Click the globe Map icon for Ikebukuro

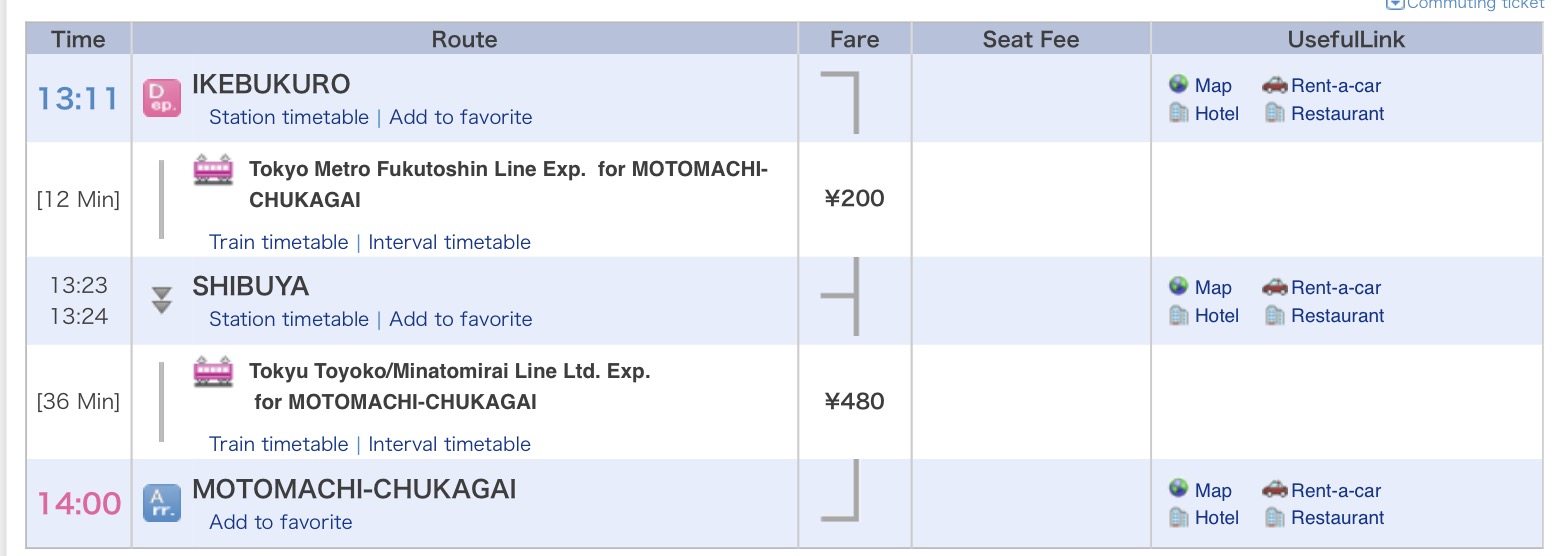pyautogui.click(x=1178, y=84)
